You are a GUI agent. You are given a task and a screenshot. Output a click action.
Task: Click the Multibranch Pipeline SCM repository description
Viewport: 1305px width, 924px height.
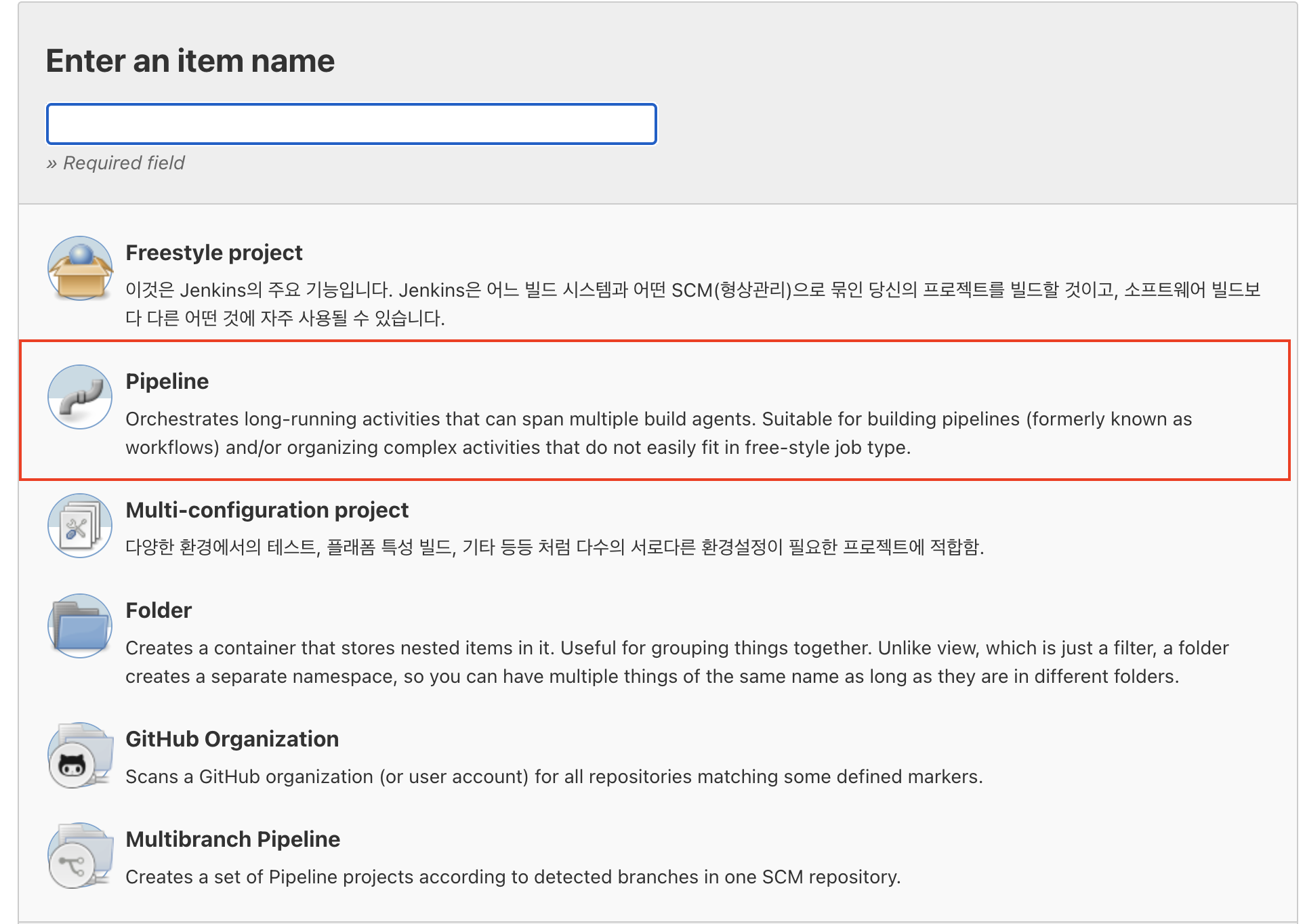(x=513, y=877)
